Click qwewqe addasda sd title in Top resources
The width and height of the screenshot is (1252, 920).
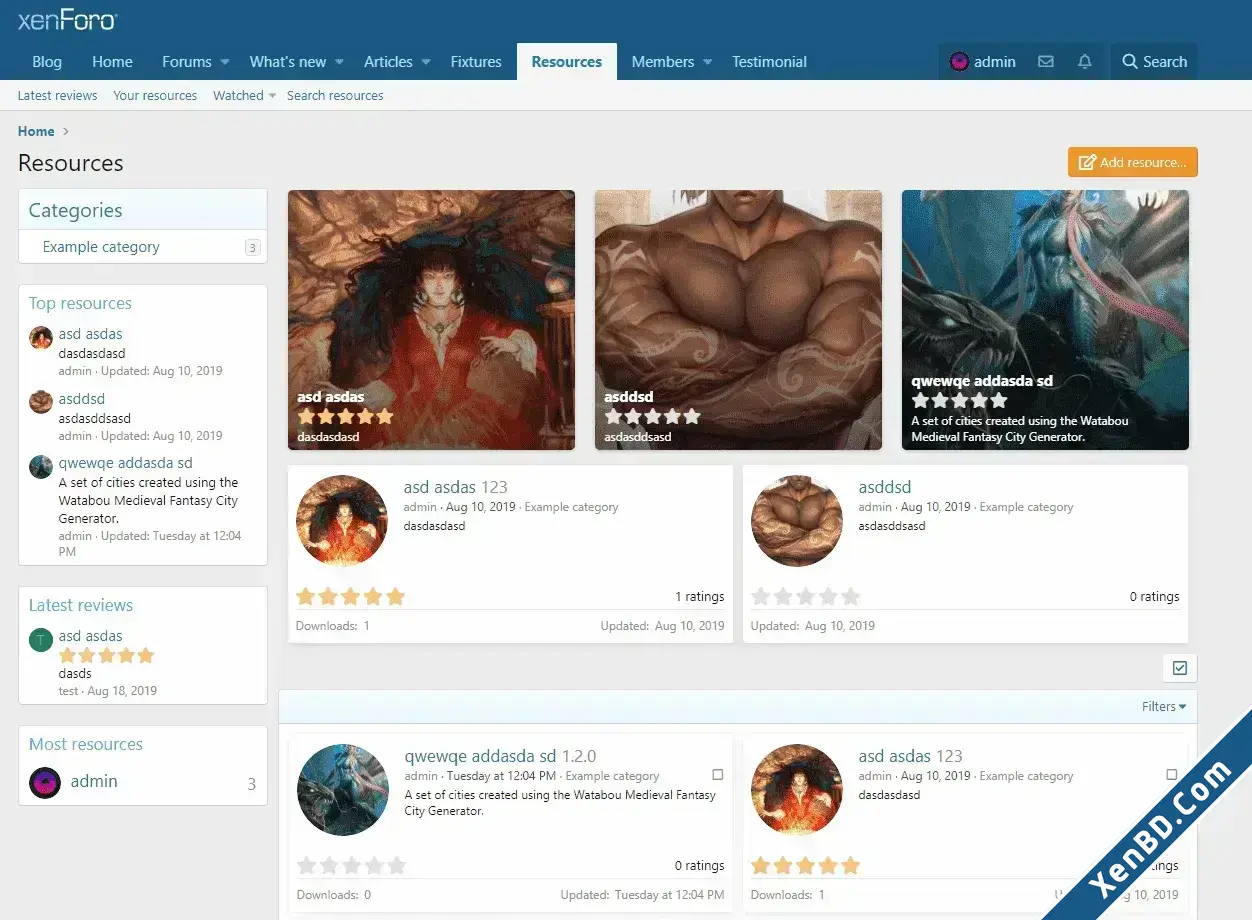coord(126,463)
